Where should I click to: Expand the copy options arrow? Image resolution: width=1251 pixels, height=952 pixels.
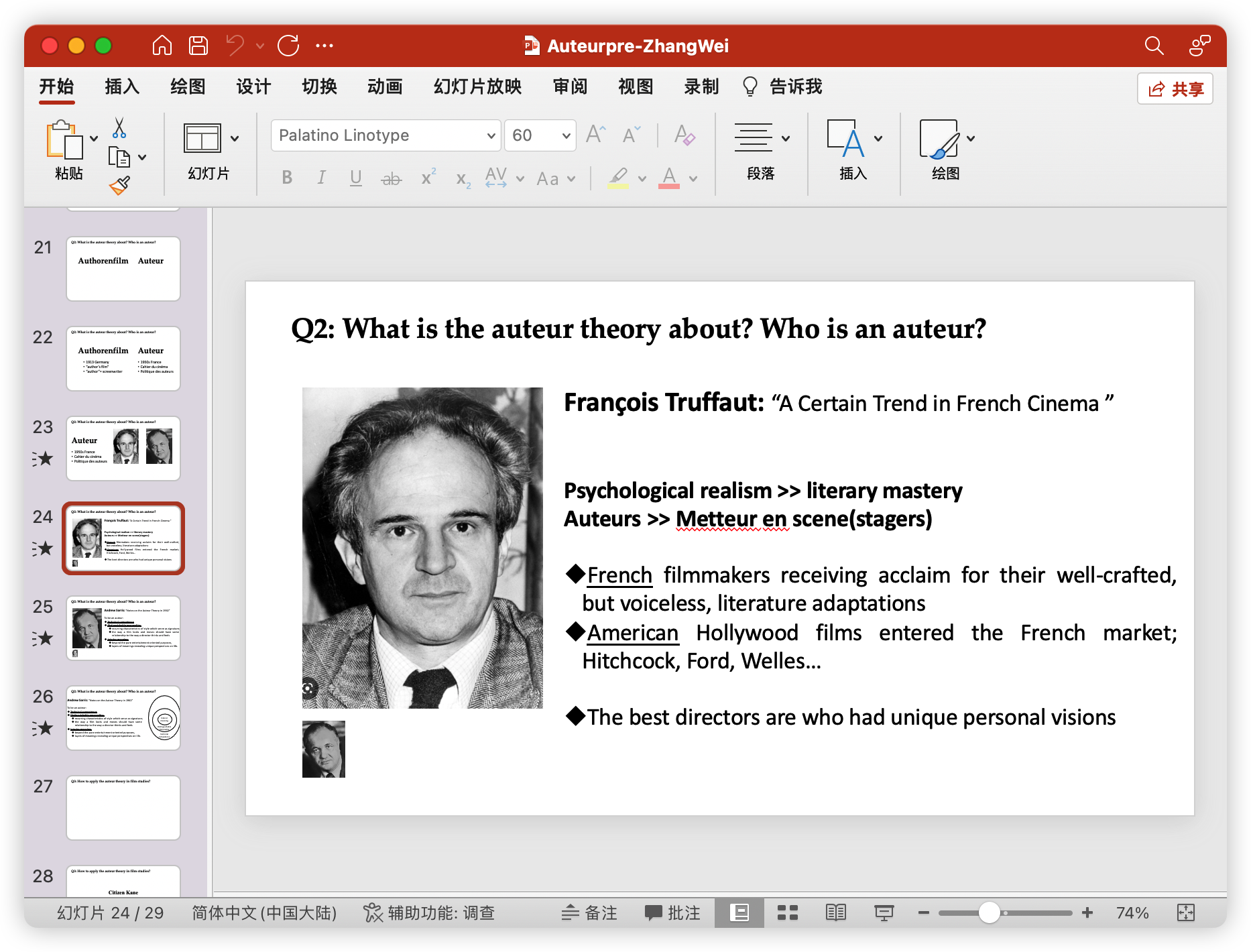pyautogui.click(x=142, y=158)
